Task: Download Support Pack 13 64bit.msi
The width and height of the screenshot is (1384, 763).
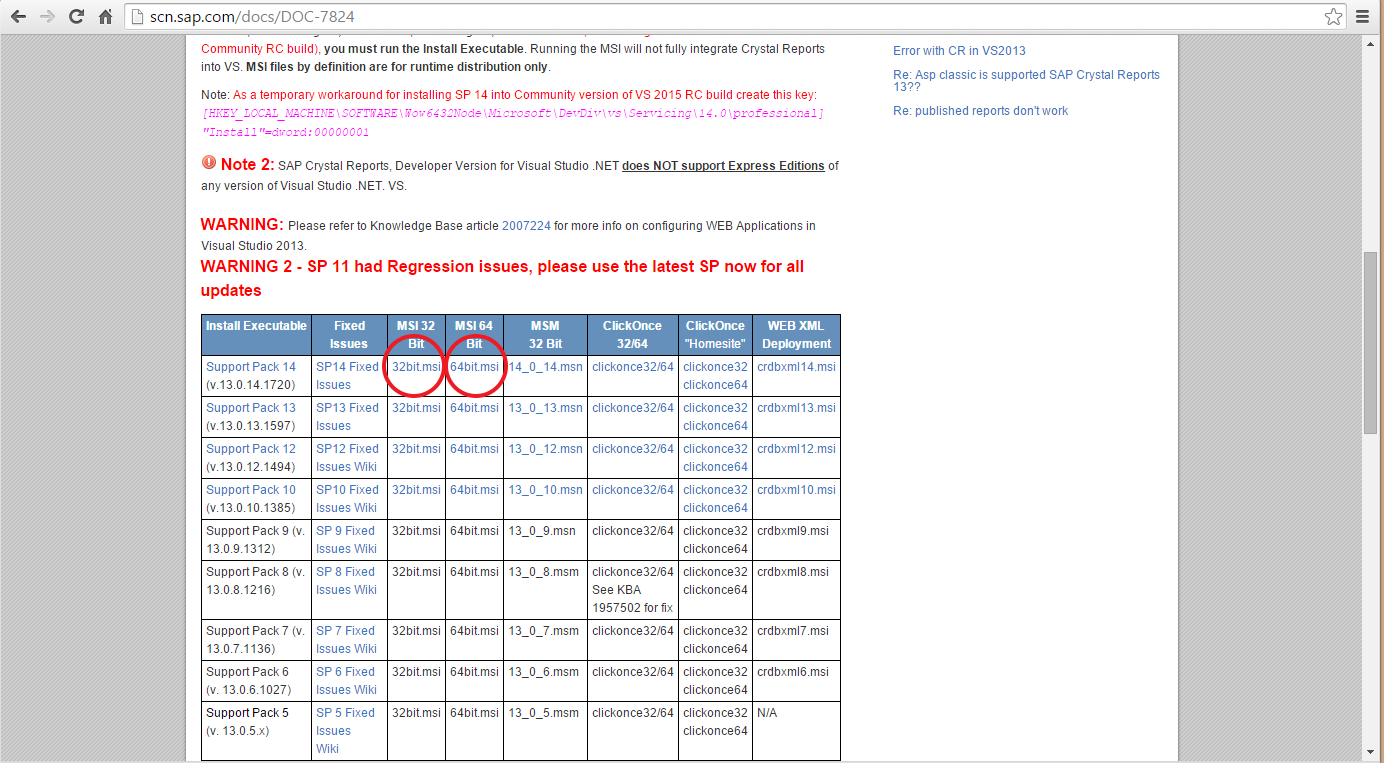Action: pos(474,408)
